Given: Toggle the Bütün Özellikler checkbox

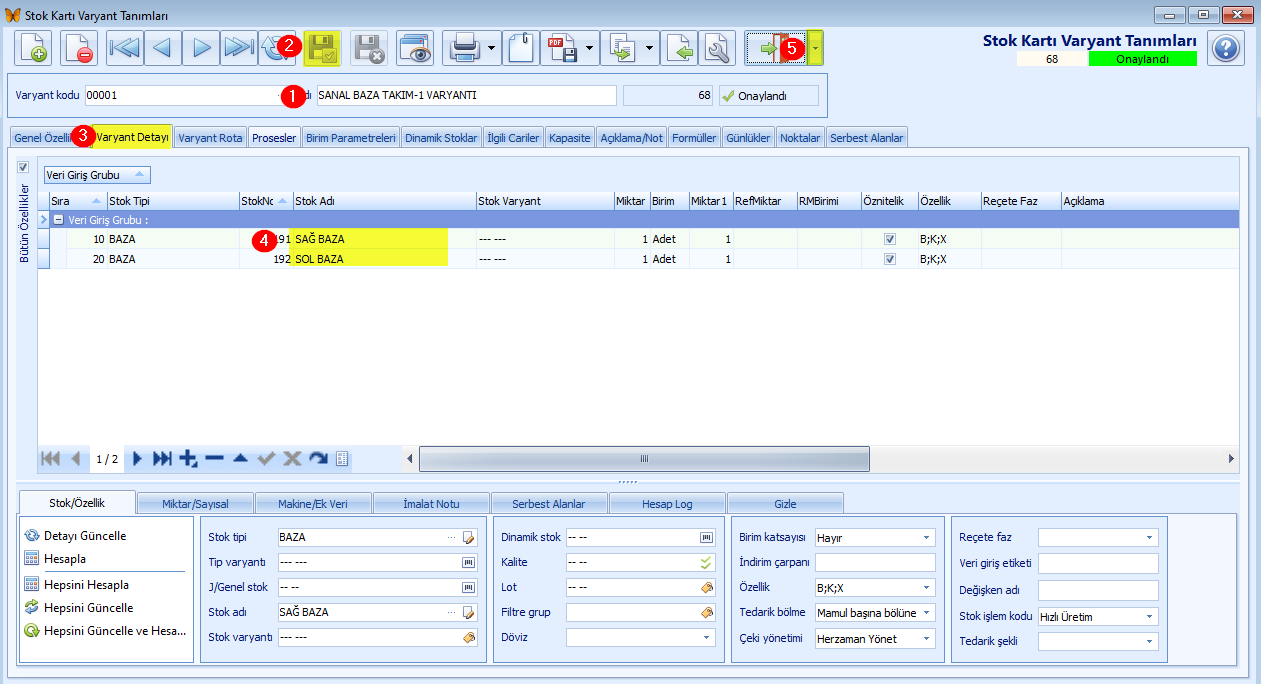Looking at the screenshot, I should tap(23, 167).
